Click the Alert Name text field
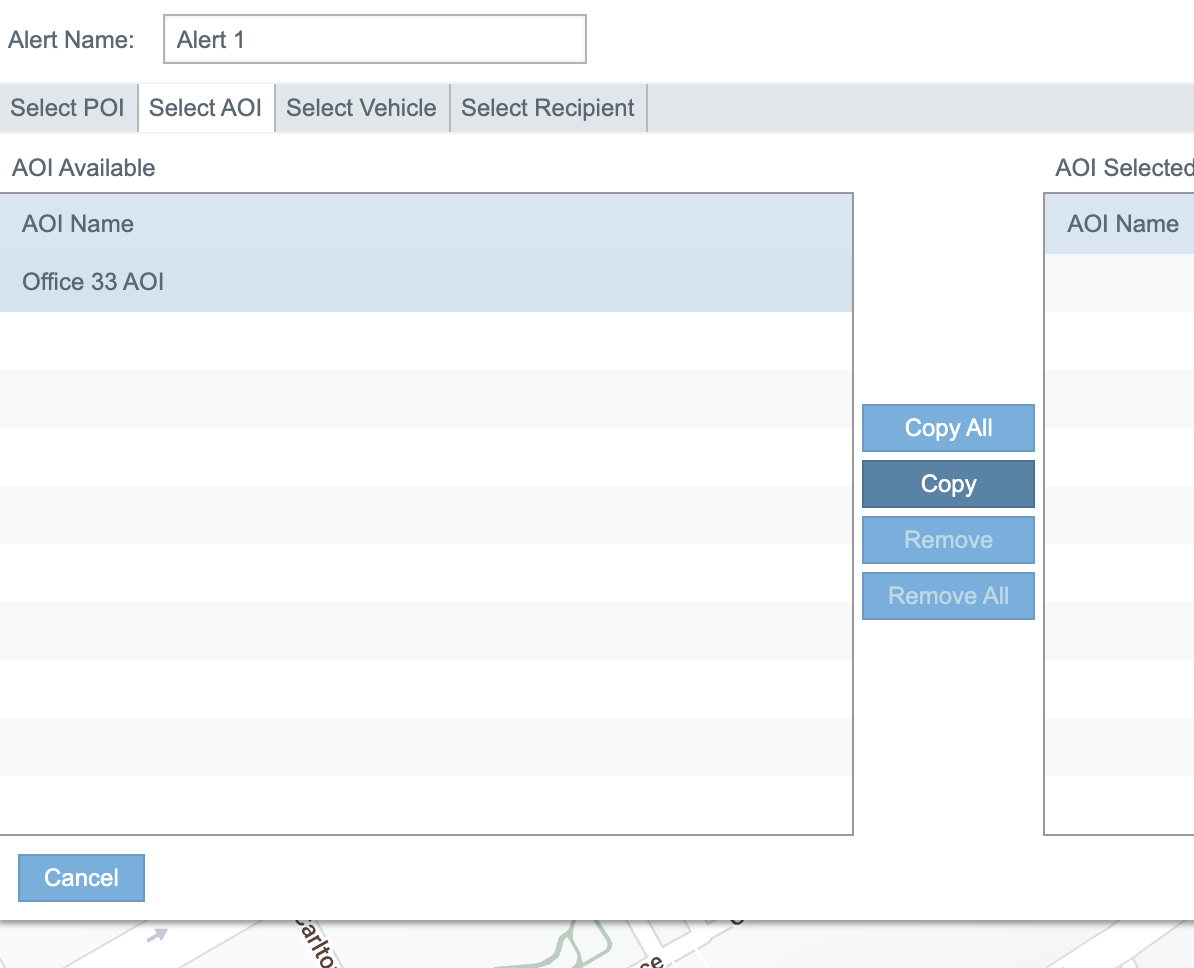The height and width of the screenshot is (968, 1194). pyautogui.click(x=374, y=40)
